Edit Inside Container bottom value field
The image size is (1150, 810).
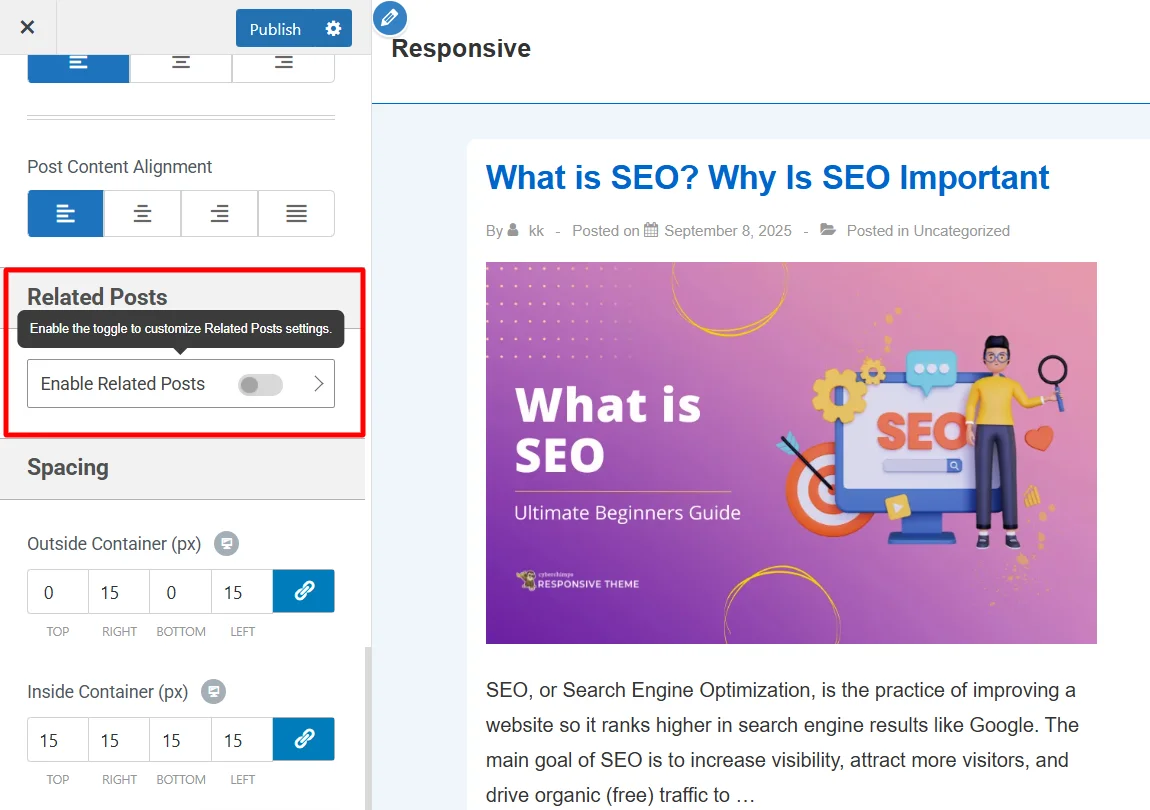[180, 740]
